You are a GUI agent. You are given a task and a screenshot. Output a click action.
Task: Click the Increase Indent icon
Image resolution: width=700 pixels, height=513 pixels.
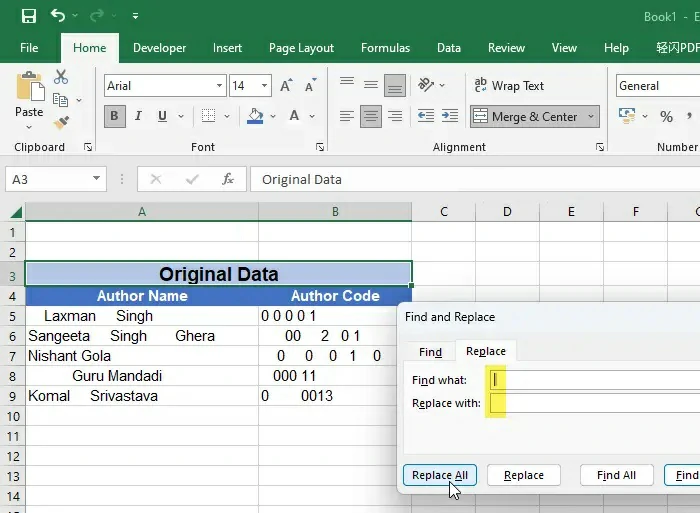[452, 116]
